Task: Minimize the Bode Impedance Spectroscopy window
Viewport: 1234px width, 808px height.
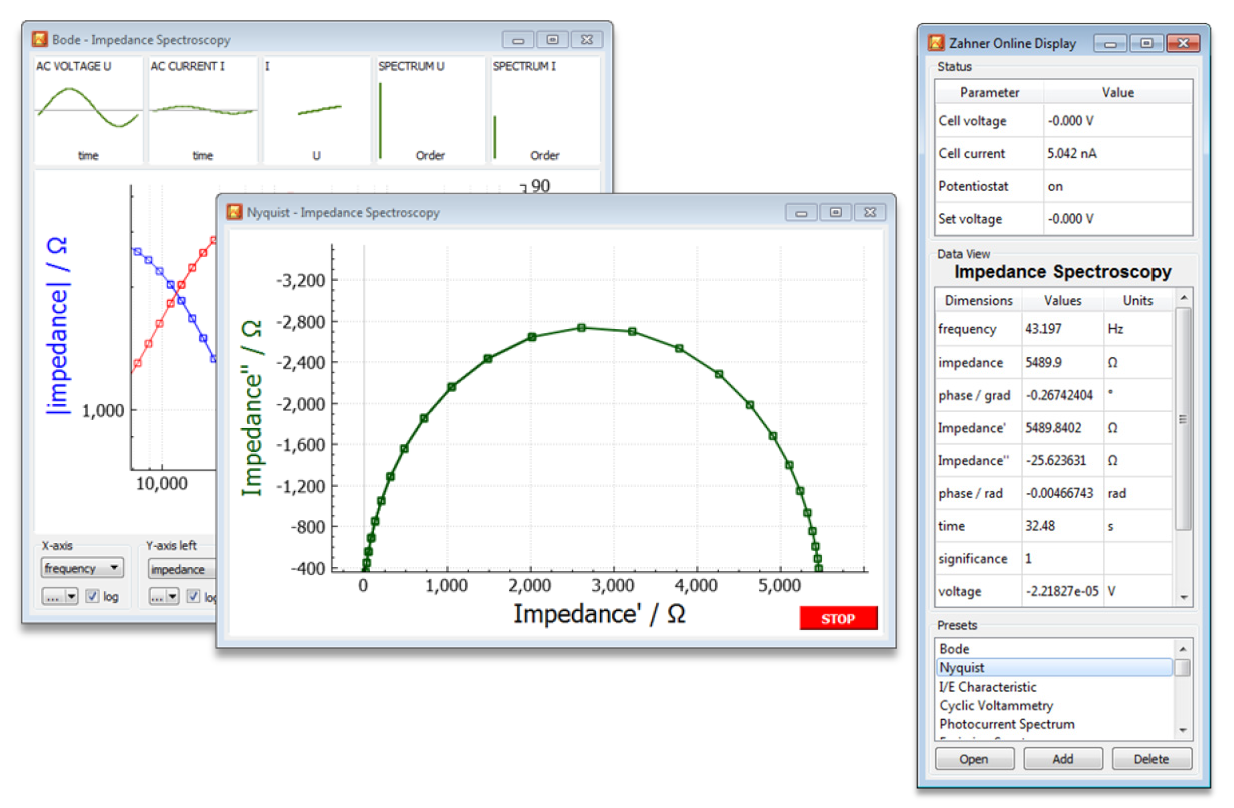Action: click(x=519, y=40)
